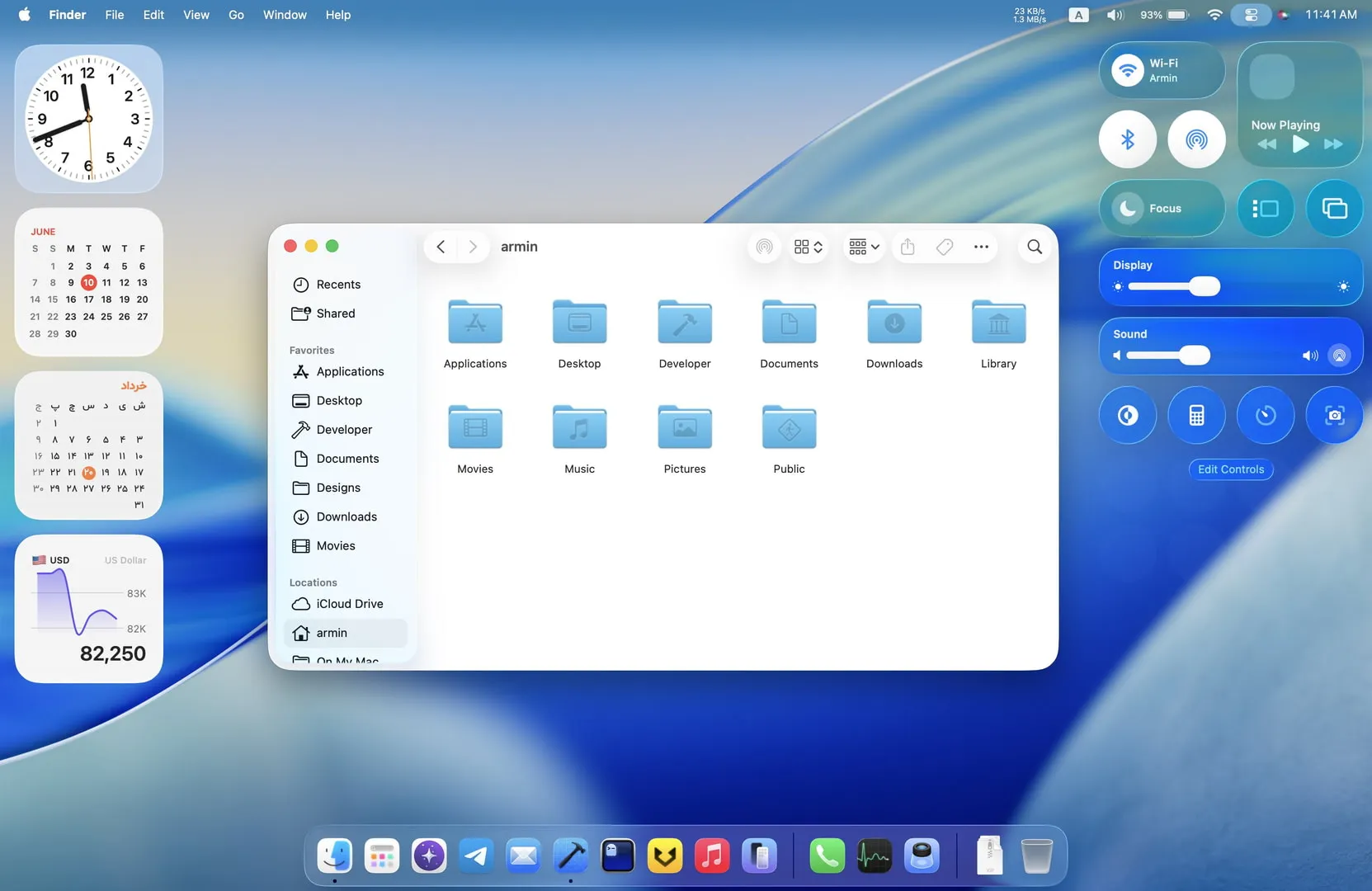The image size is (1372, 891).
Task: Open the Share button in Finder toolbar
Action: pos(908,247)
